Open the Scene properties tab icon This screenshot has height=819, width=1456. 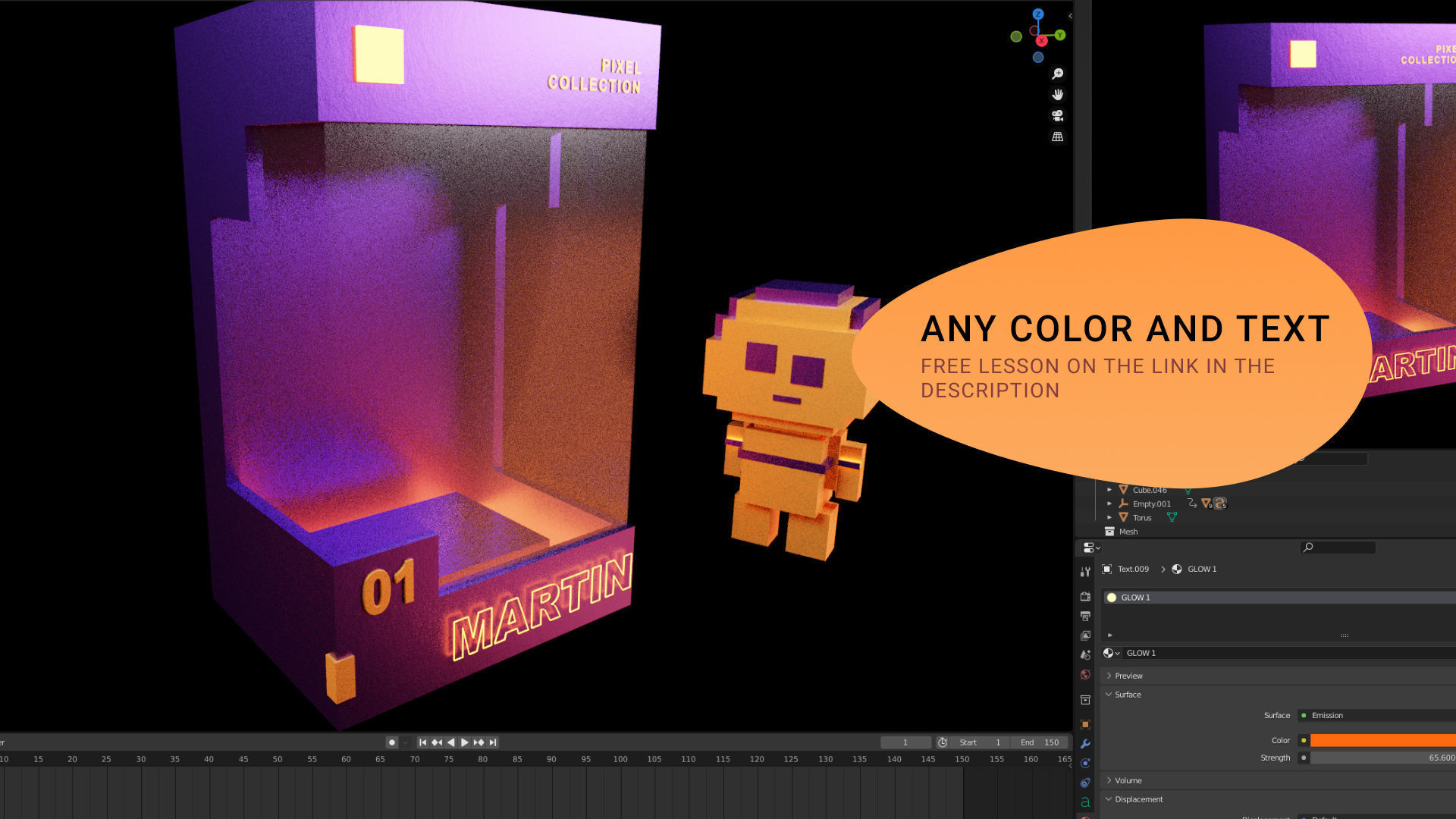point(1085,654)
